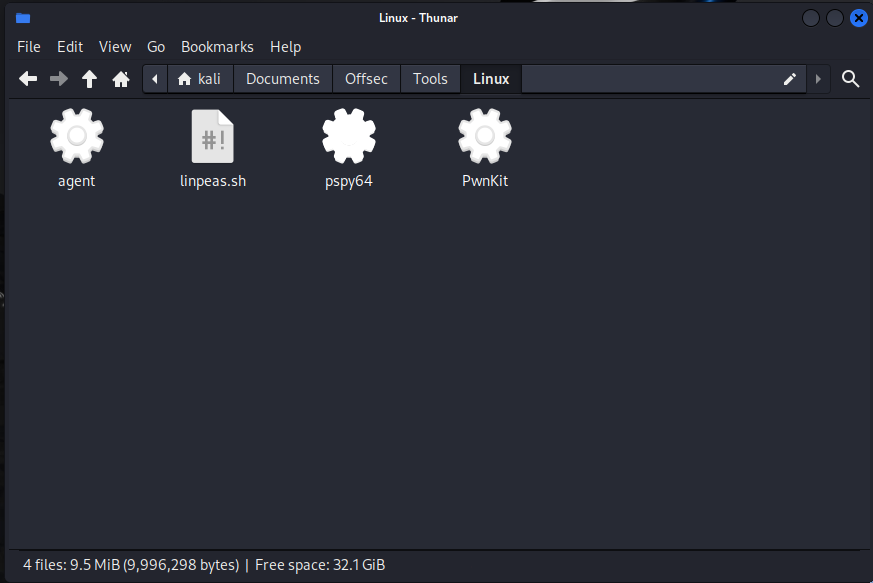Open the Help menu

[x=286, y=47]
